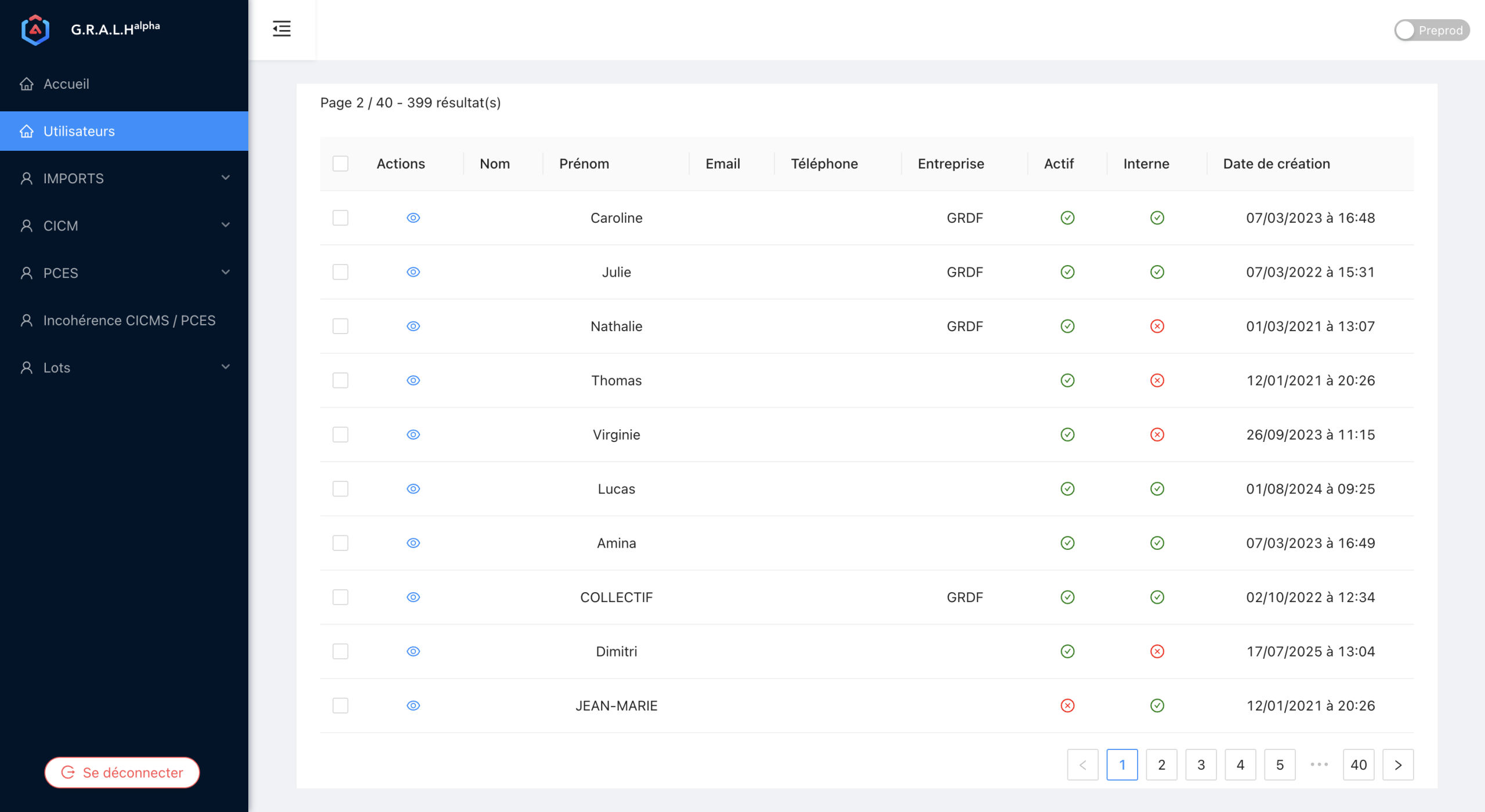Click the next page arrow
The height and width of the screenshot is (812, 1485).
click(x=1398, y=765)
